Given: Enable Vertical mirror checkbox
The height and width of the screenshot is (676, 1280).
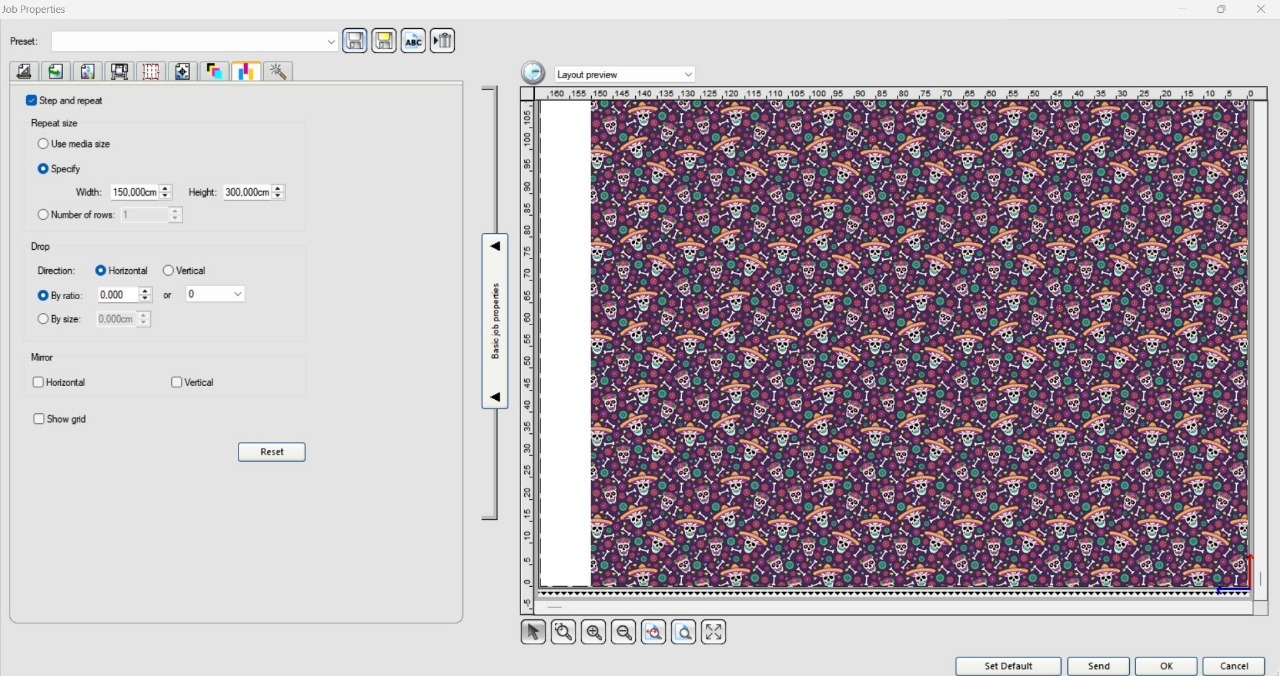Looking at the screenshot, I should [x=177, y=382].
